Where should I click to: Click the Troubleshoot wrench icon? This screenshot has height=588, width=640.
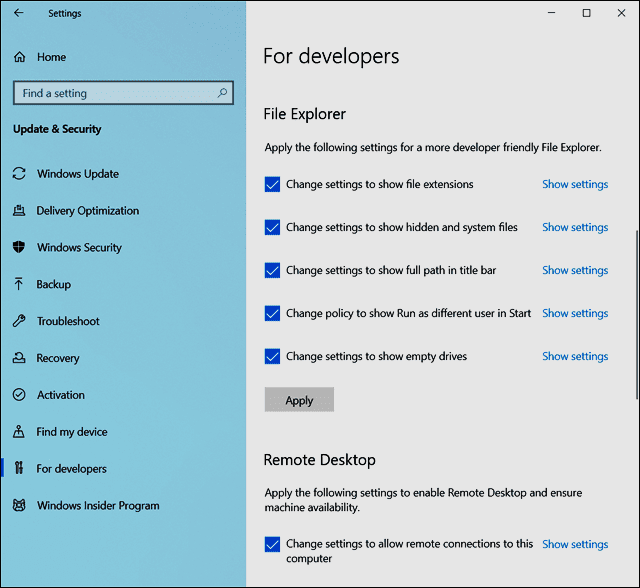(19, 321)
